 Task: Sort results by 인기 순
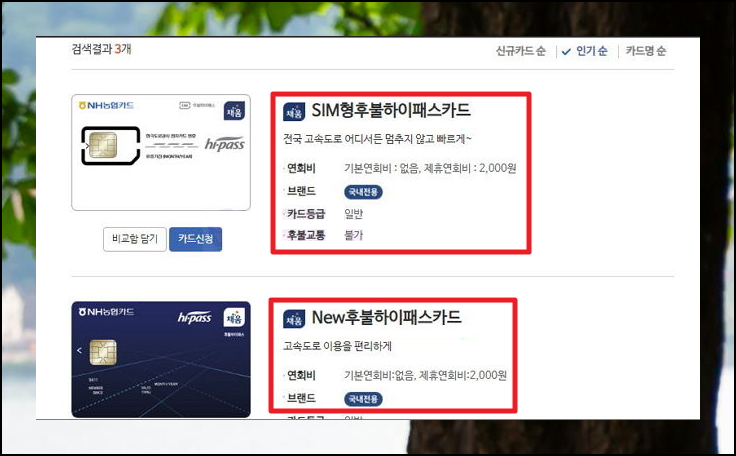pyautogui.click(x=591, y=51)
